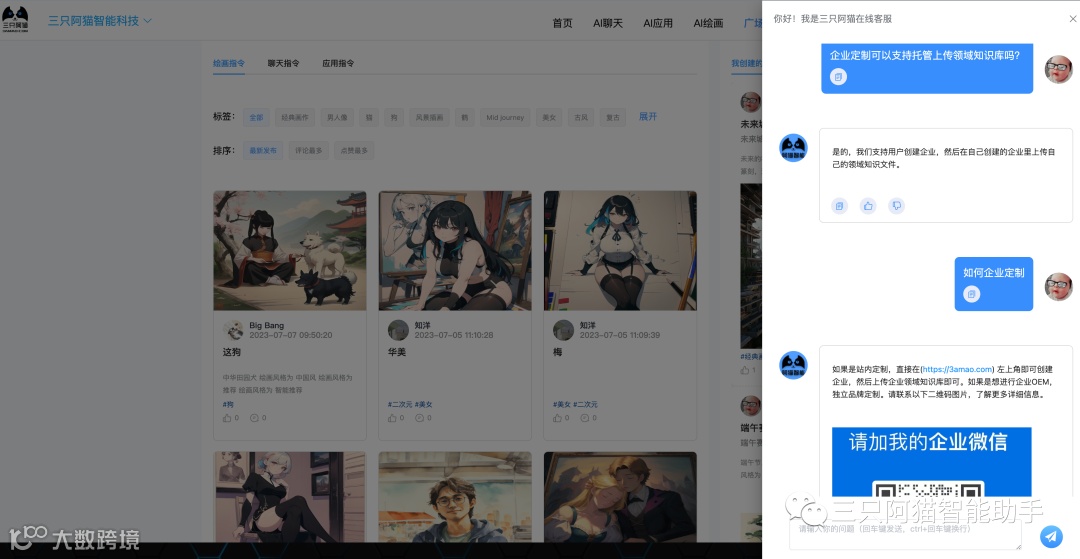Click the 请加我的企业微信 QR code image
The height and width of the screenshot is (559, 1080).
[931, 462]
